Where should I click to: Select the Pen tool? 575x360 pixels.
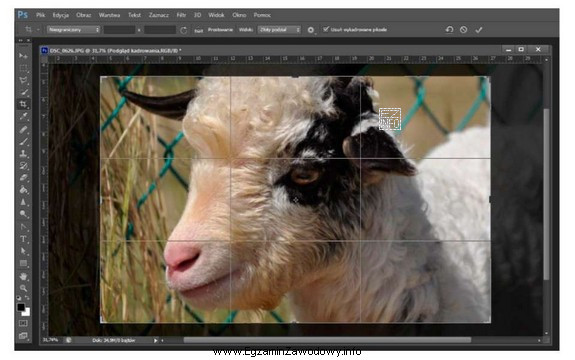click(x=23, y=227)
